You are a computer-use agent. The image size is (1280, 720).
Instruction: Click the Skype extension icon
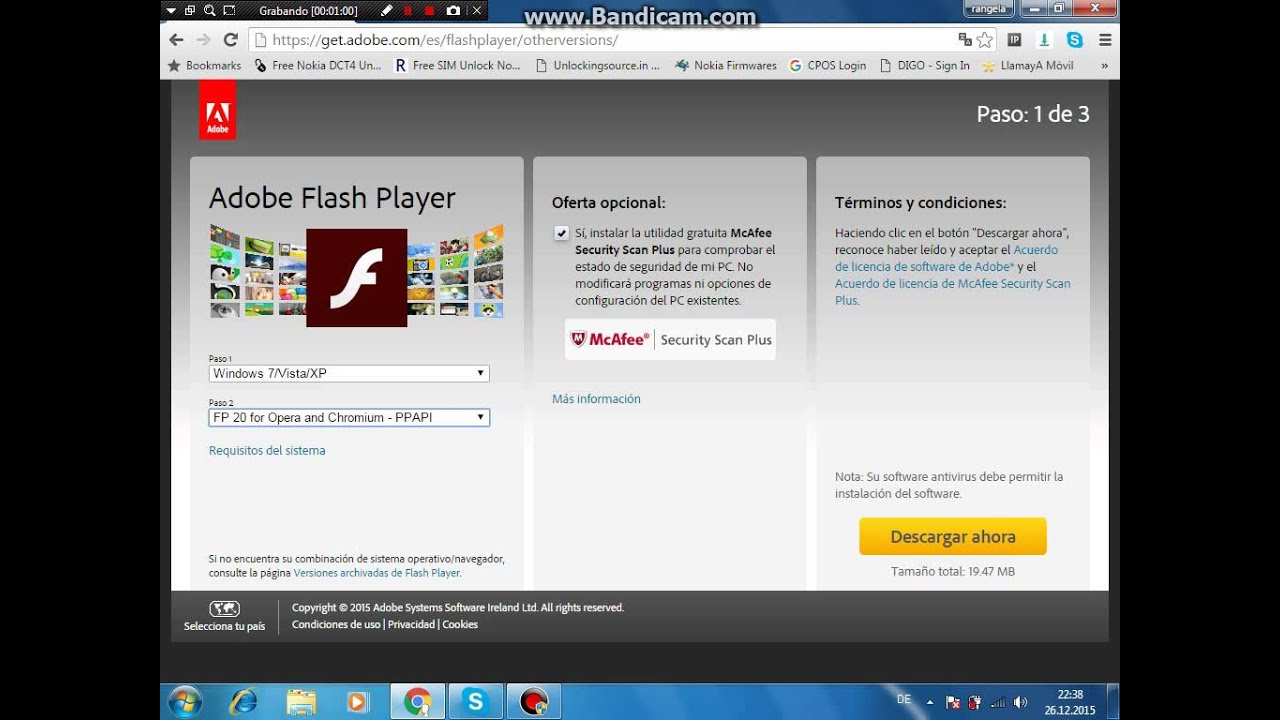(1075, 40)
